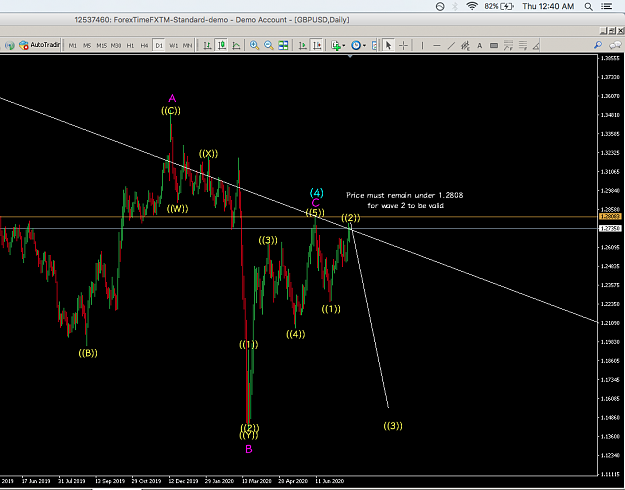Switch chart to M15 timeframe
Viewport: 625px width, 490px height.
click(101, 45)
